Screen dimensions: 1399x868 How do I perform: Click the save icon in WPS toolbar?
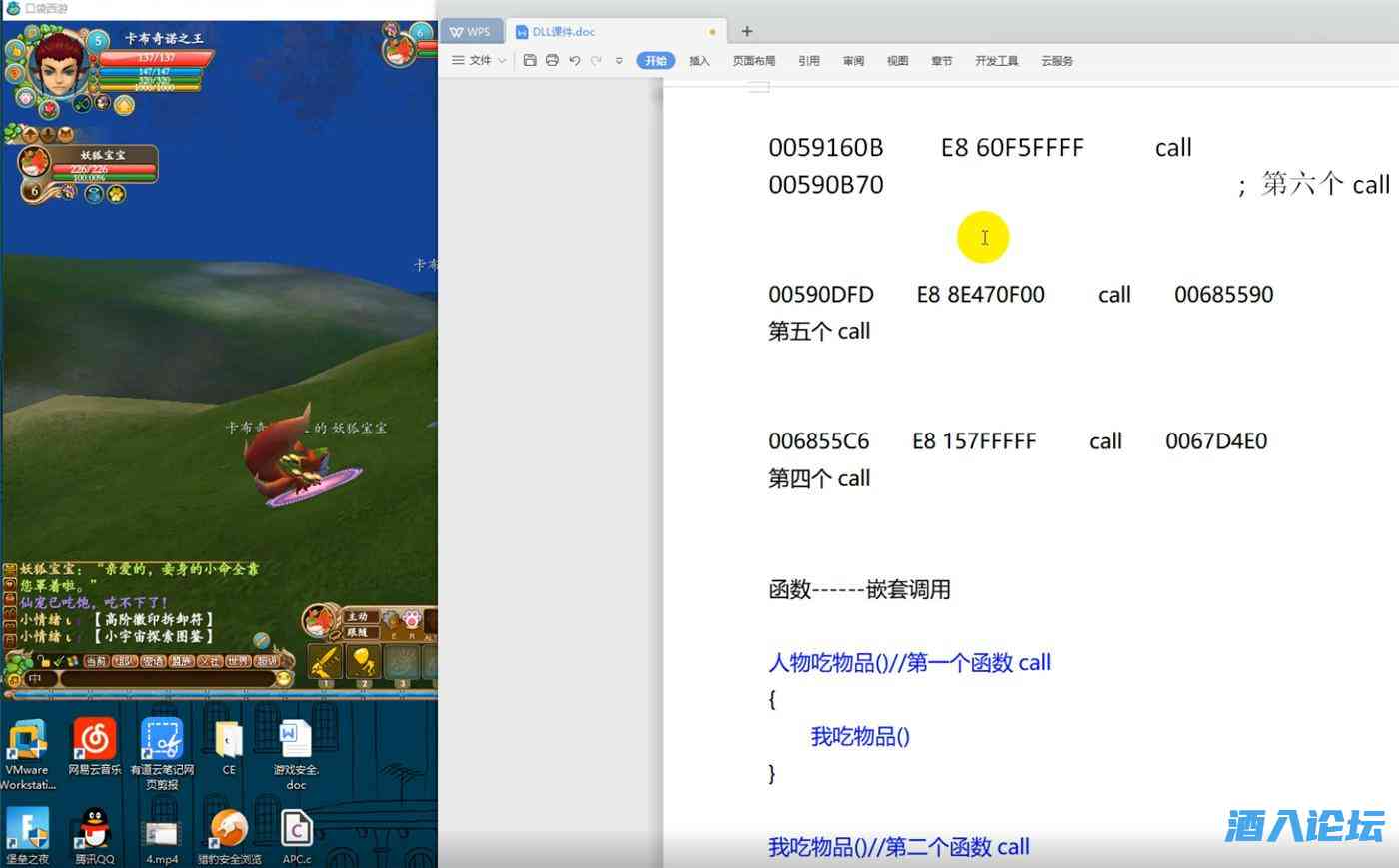pyautogui.click(x=530, y=61)
